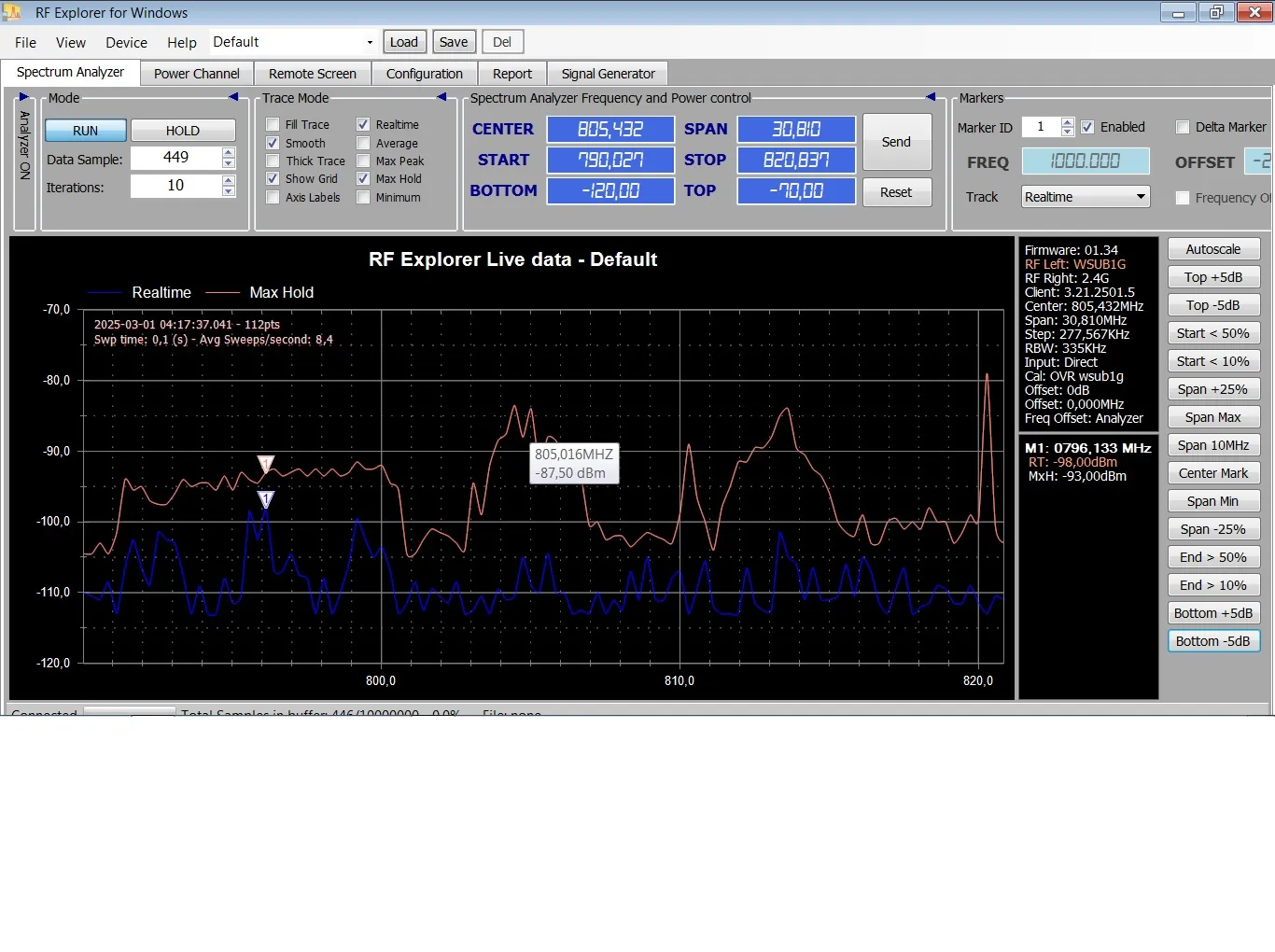The width and height of the screenshot is (1275, 952).
Task: Switch to the Power Channel tab
Action: 197,74
